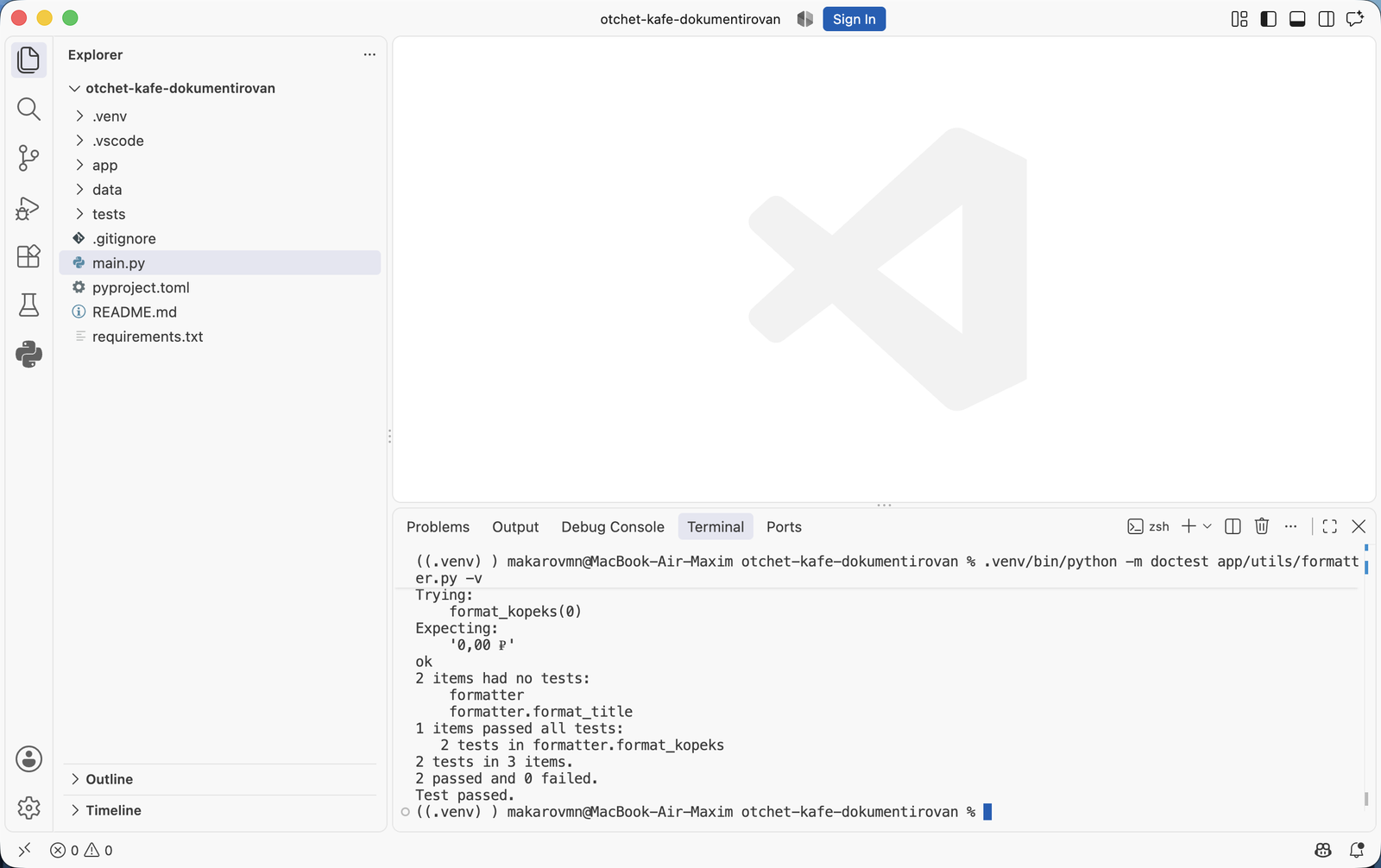Screen dimensions: 1381x868
Task: Kill terminal with the trash icon
Action: 1262,526
